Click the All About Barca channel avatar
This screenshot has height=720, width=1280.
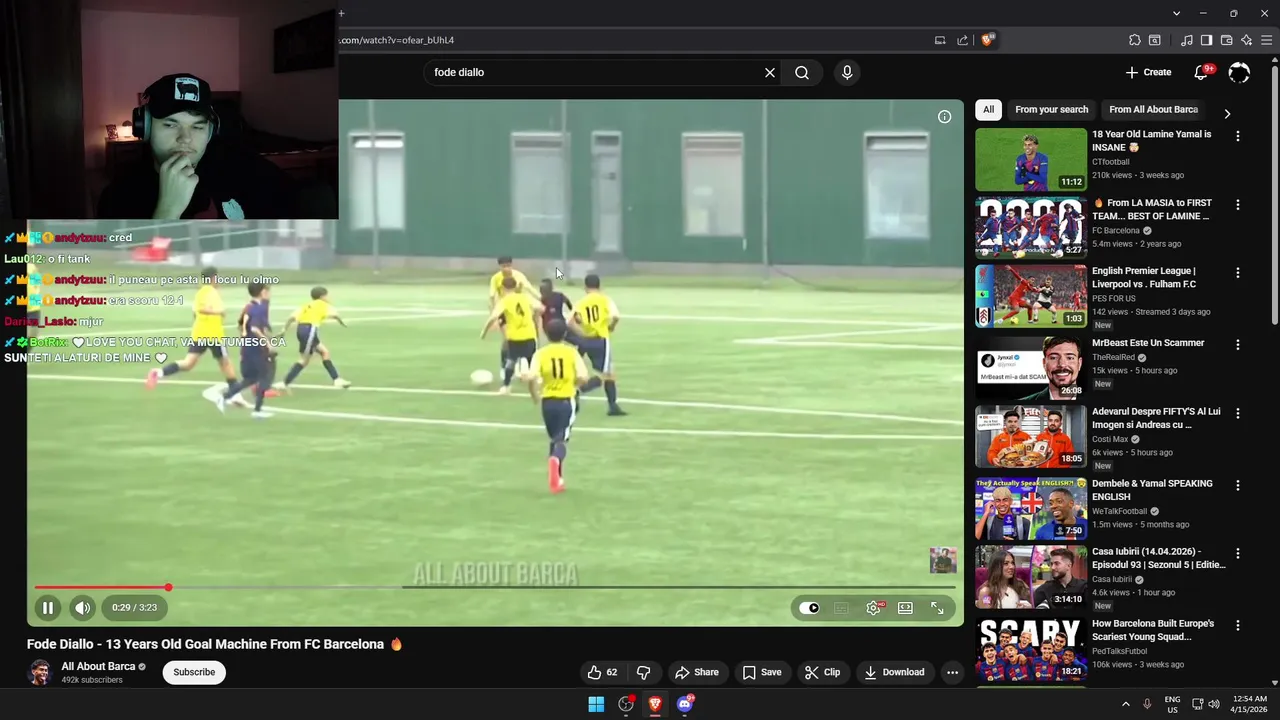(x=40, y=672)
